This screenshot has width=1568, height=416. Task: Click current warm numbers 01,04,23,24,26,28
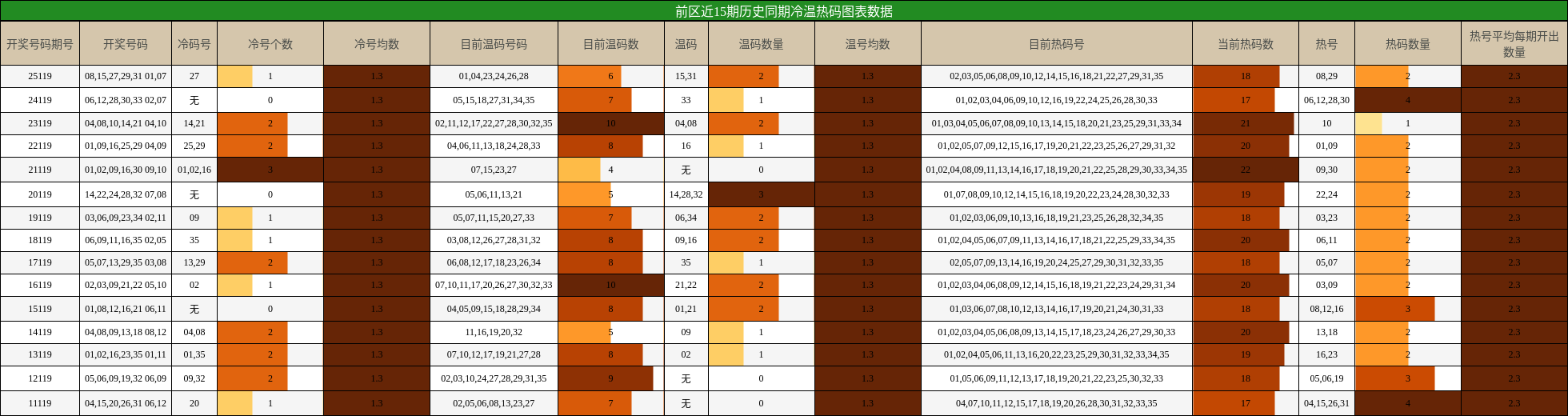coord(494,77)
